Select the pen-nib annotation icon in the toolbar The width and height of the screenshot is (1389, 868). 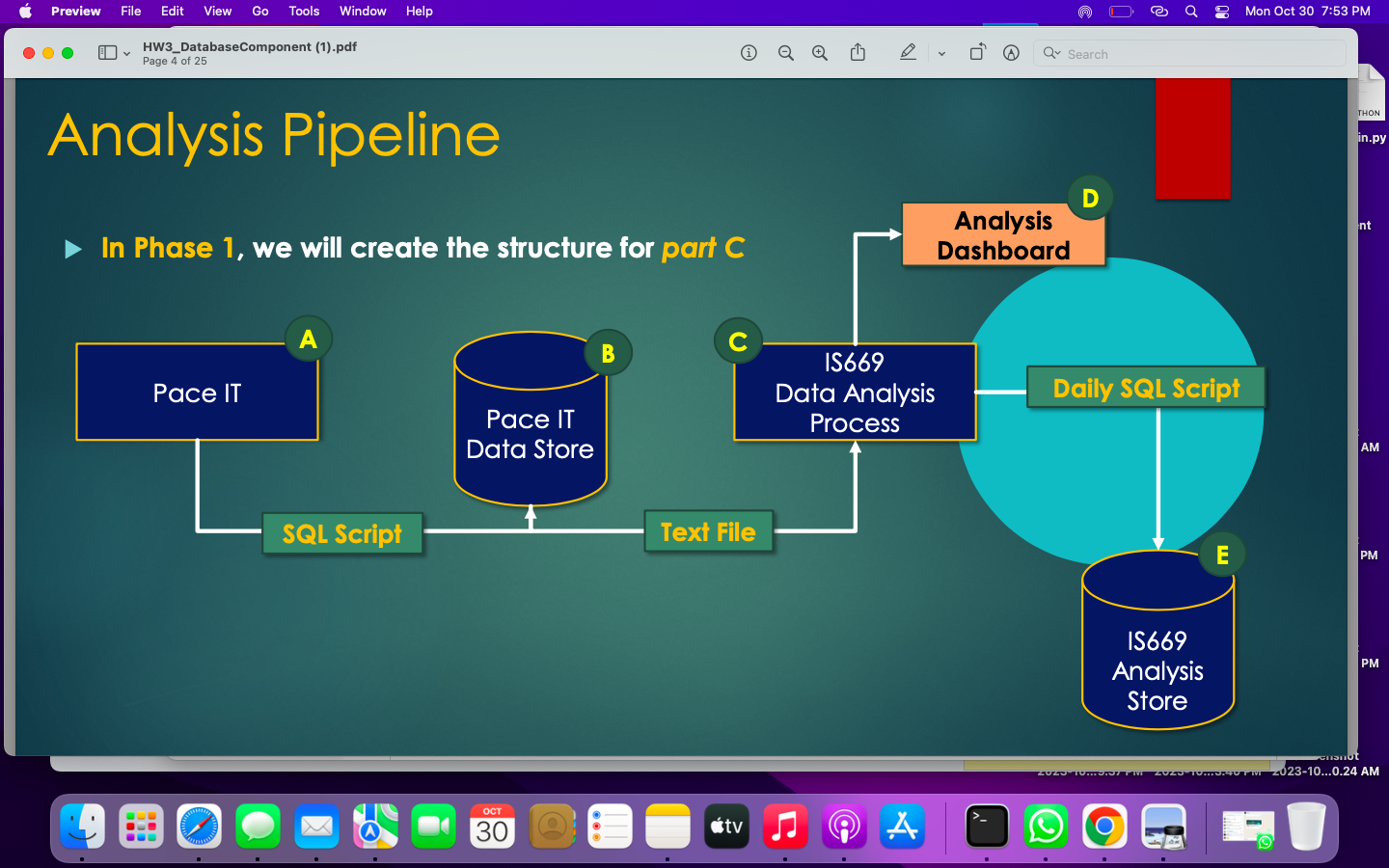point(1010,53)
